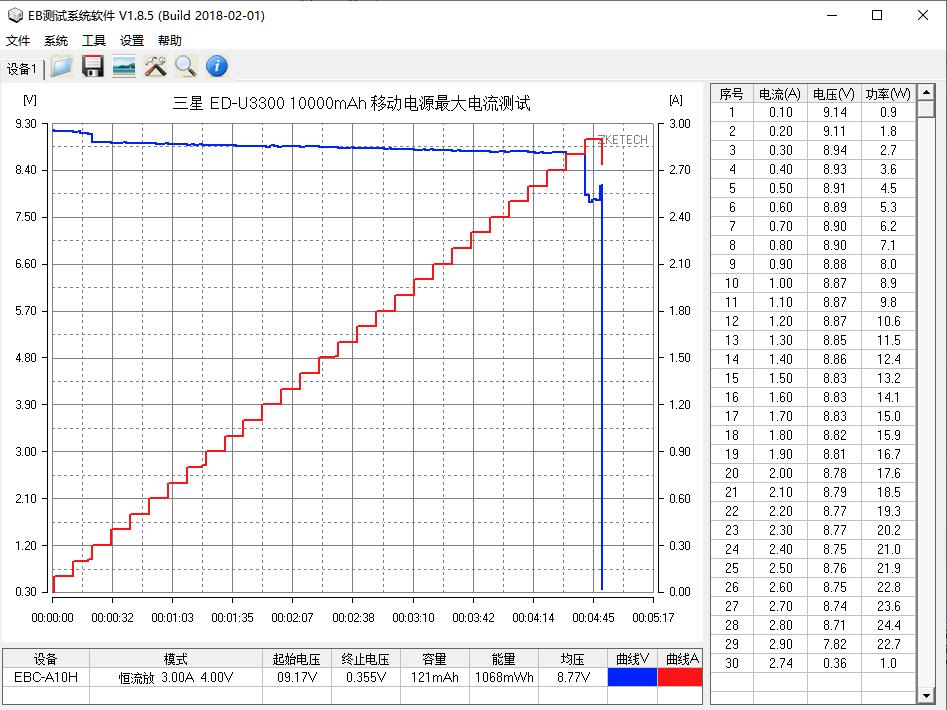Click the 功率(W) column header
Screen dimensions: 947x710
(888, 94)
